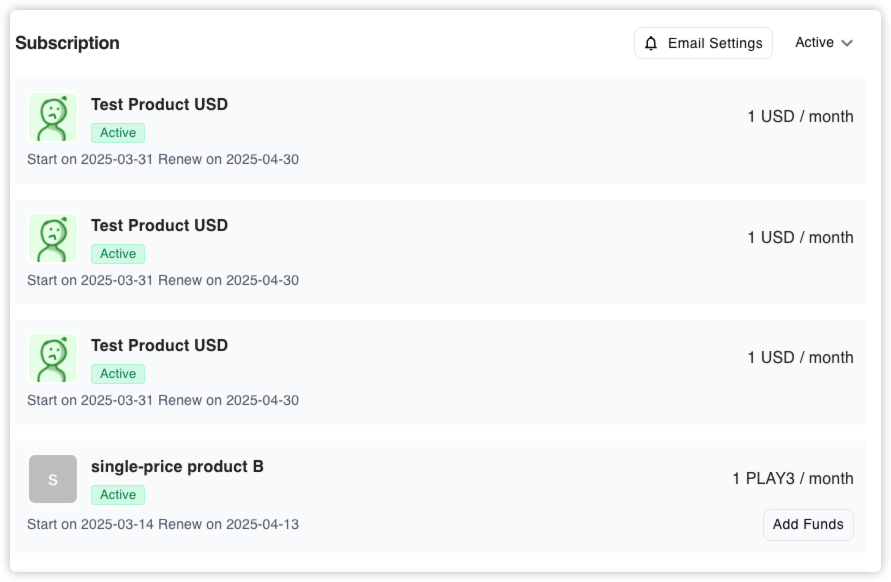Click the bell icon beside Email Settings
891x582 pixels.
(x=652, y=43)
